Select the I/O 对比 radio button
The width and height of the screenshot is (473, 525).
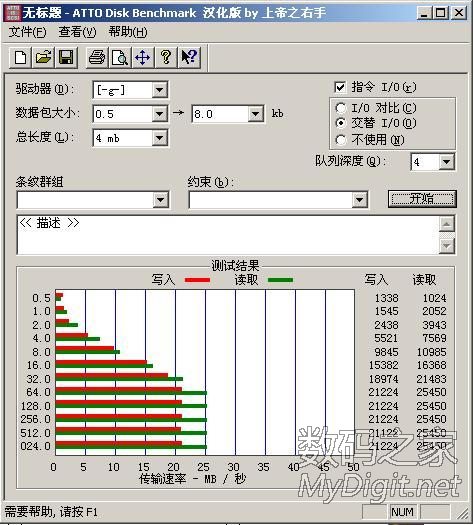tap(340, 108)
